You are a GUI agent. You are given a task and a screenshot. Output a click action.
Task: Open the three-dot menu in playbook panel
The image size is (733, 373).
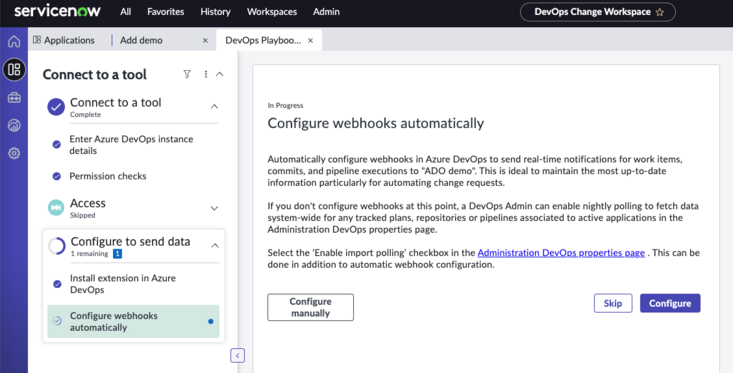pyautogui.click(x=206, y=74)
